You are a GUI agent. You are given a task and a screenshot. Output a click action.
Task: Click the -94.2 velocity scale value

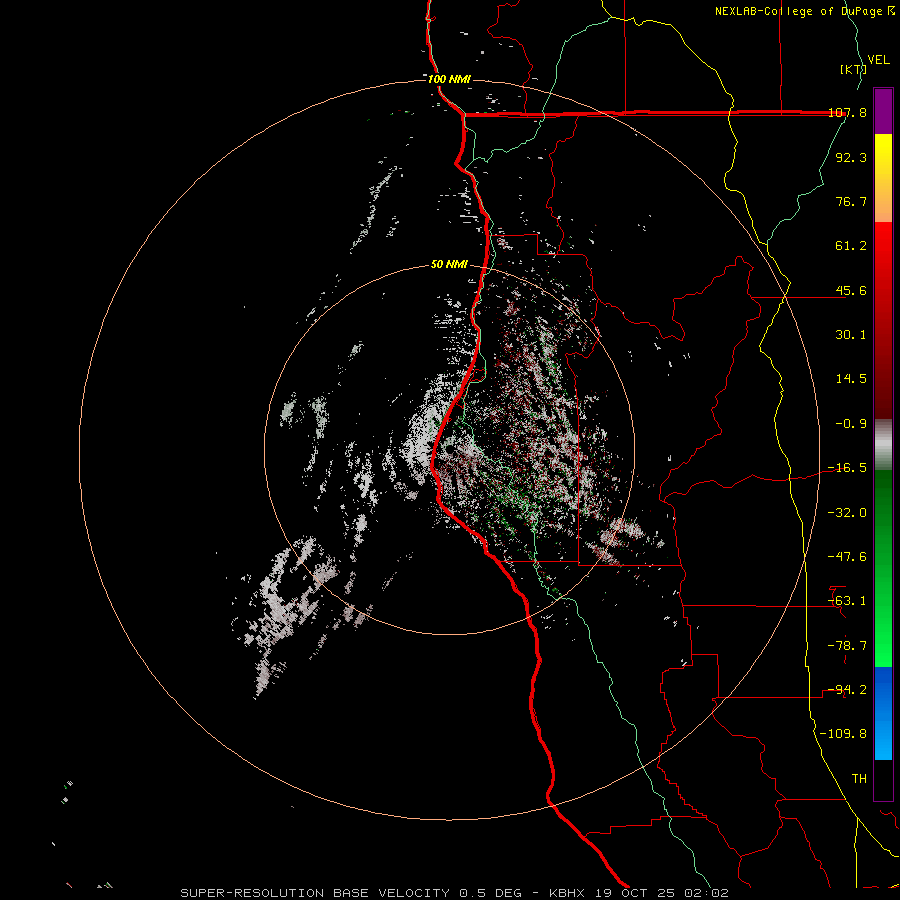click(847, 690)
